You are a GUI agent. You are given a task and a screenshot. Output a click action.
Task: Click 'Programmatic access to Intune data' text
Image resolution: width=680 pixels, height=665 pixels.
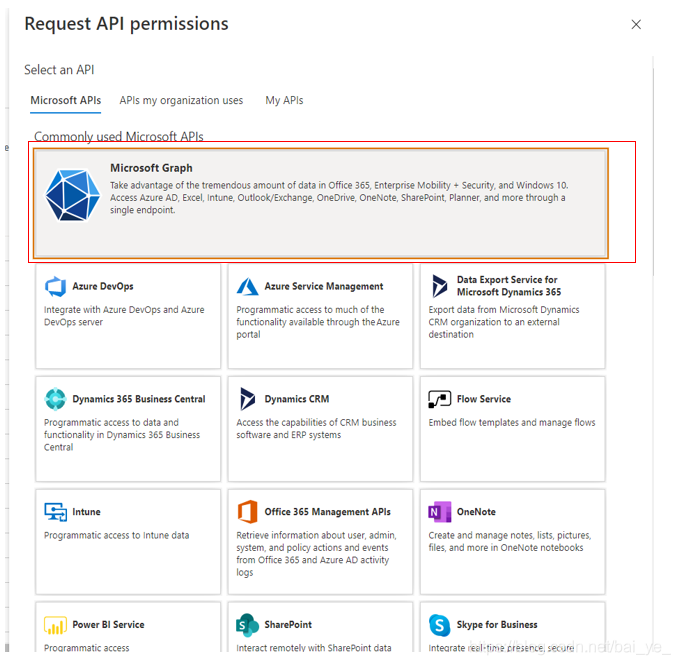(116, 535)
